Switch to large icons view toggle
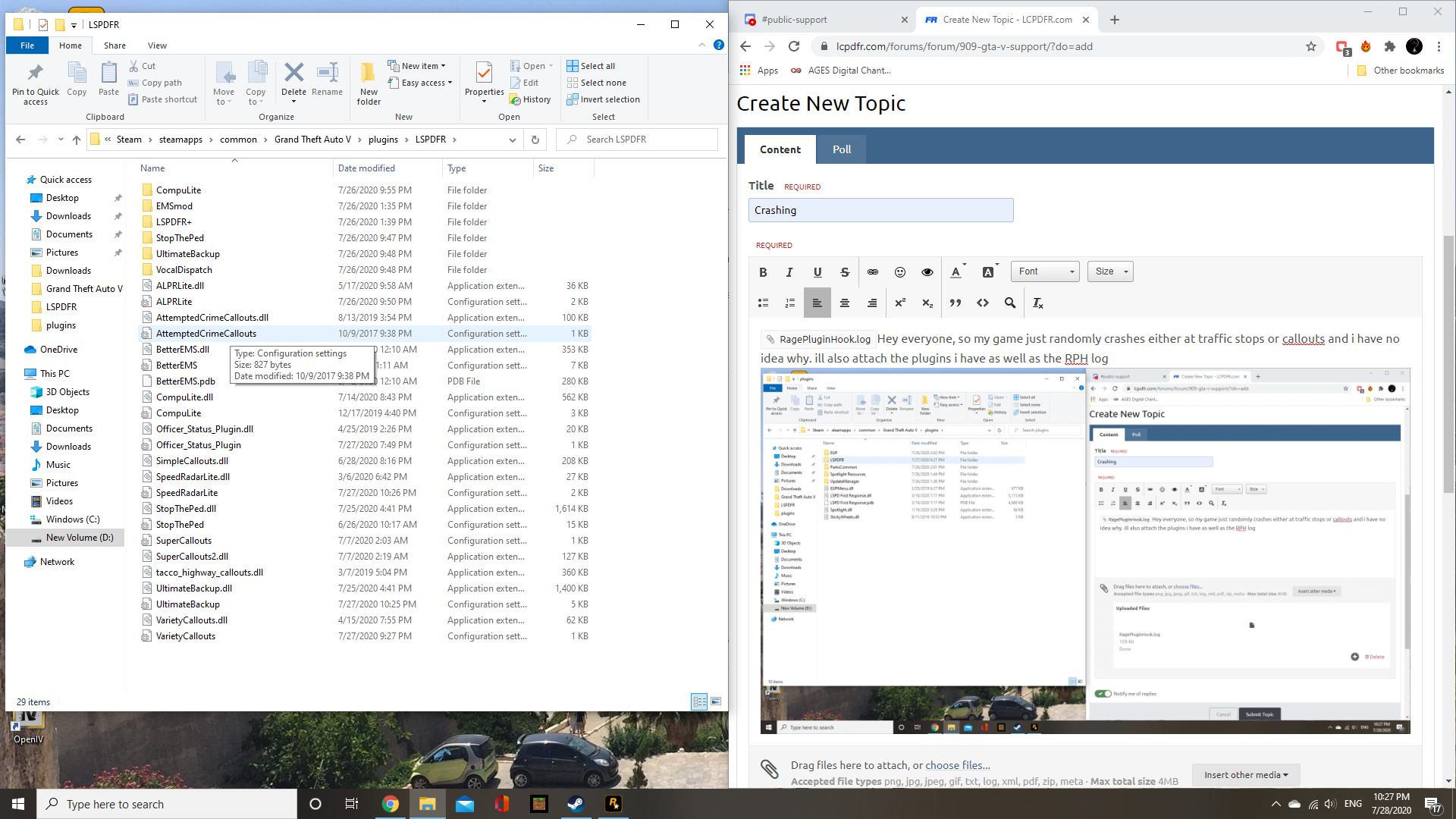 tap(716, 701)
